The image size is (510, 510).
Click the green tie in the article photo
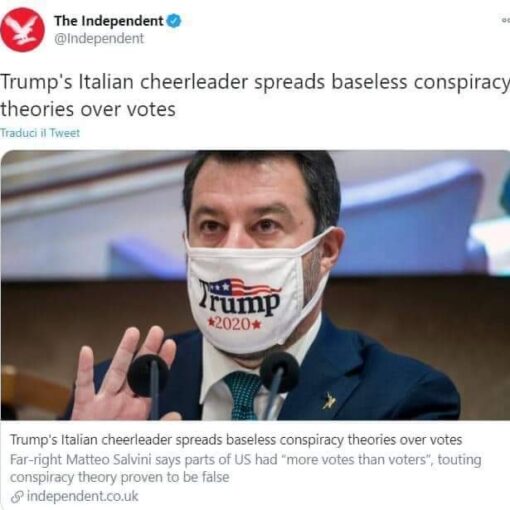(243, 396)
